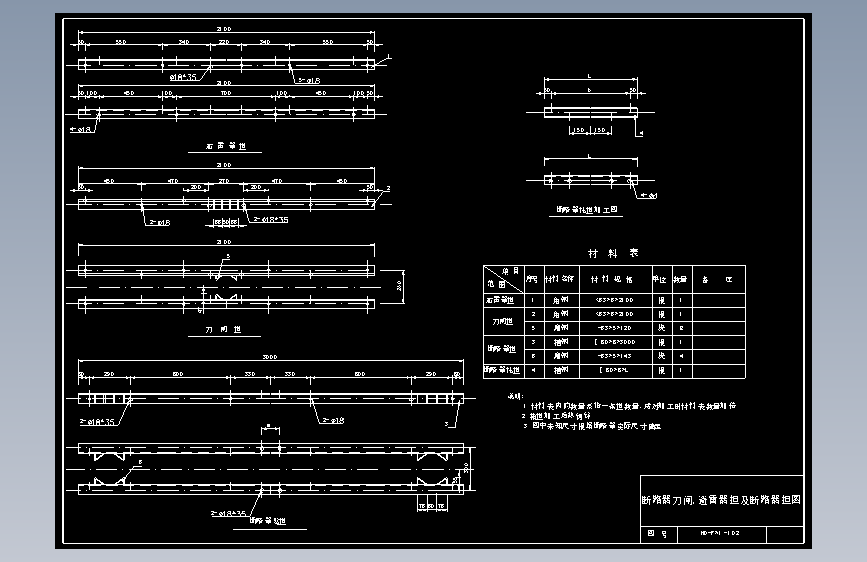Click the 3000 overall length dimension
This screenshot has height=562, width=867.
point(270,357)
